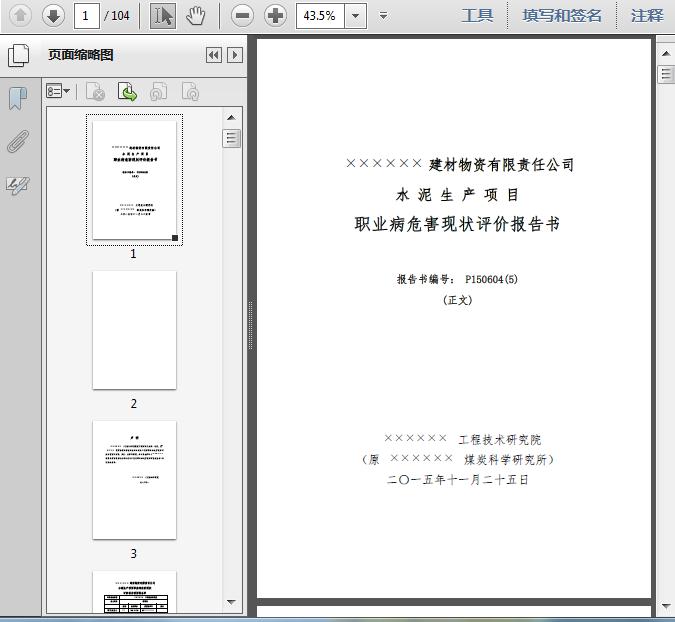Open the zoom percentage dropdown arrow
Viewport: 675px width, 622px height.
tap(356, 16)
